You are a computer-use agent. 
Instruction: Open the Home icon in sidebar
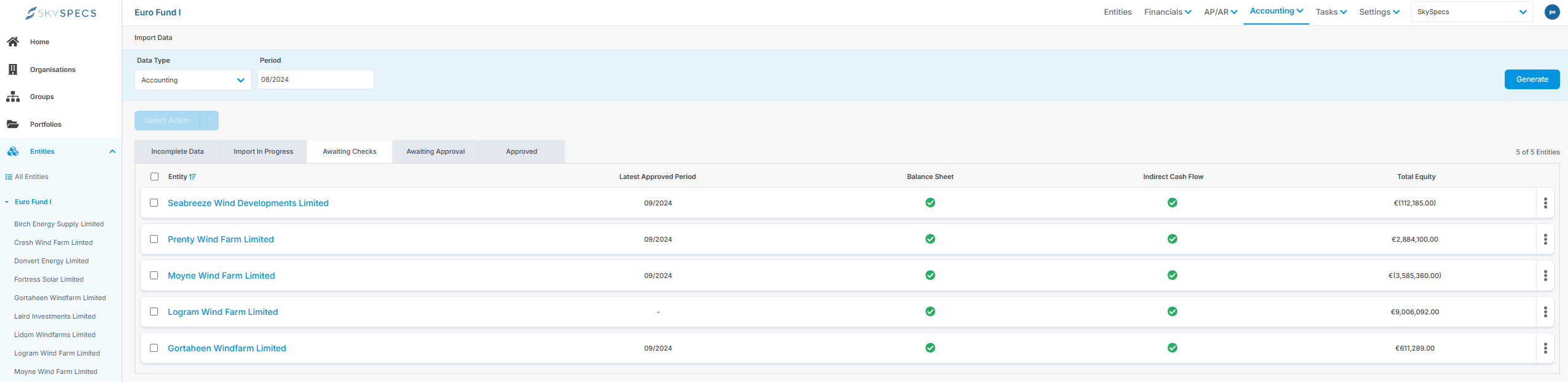coord(13,42)
